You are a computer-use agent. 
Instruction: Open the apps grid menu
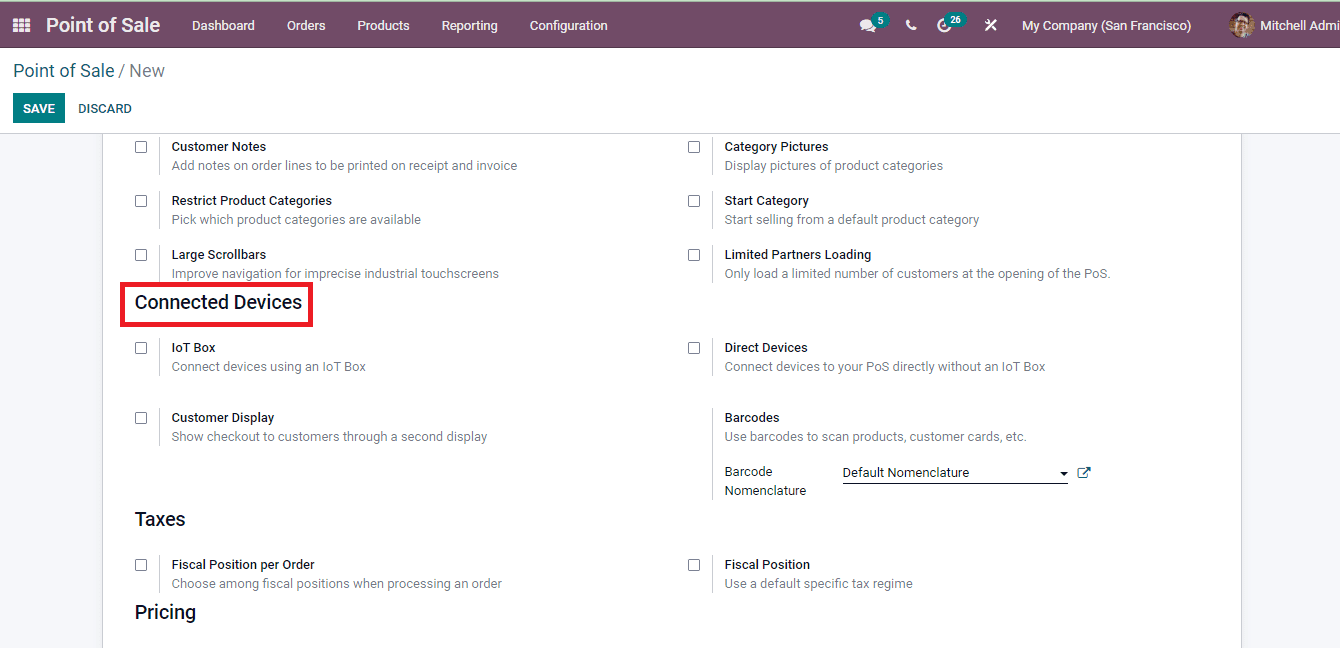[20, 25]
